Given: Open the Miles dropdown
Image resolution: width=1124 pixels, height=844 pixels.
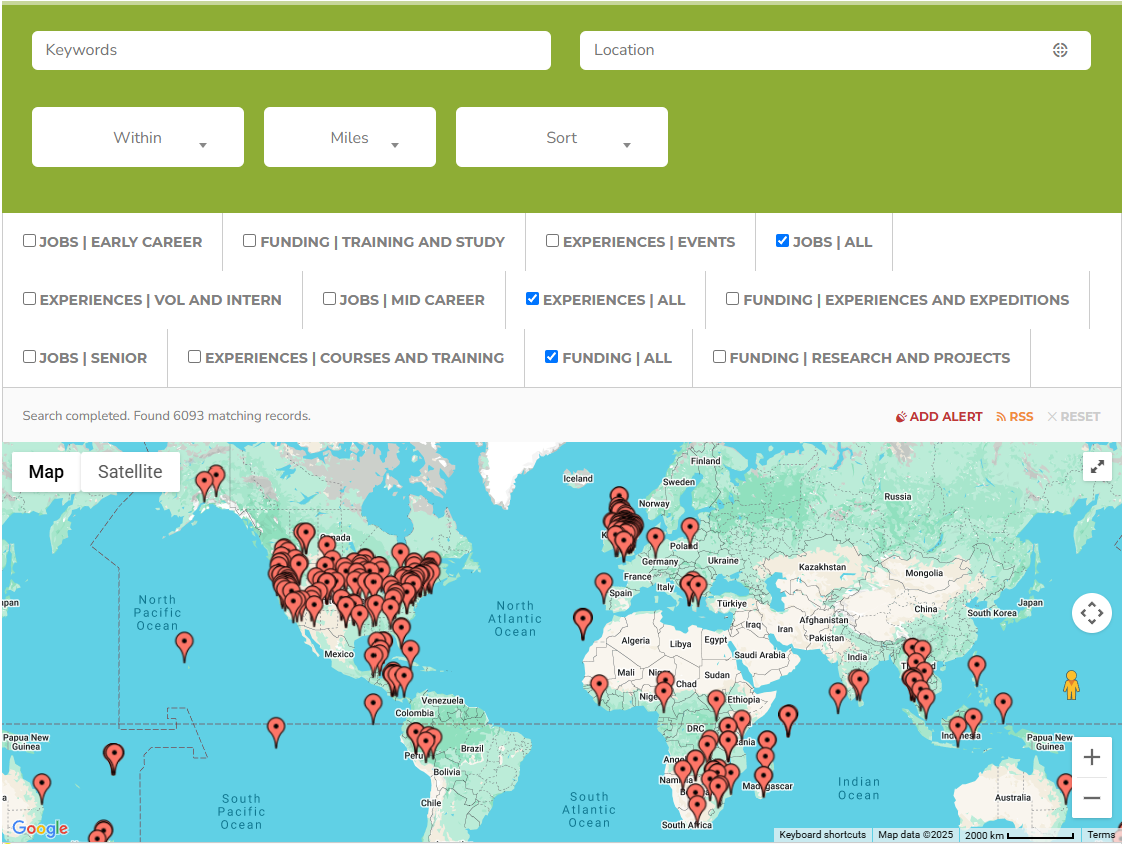Looking at the screenshot, I should [x=349, y=137].
